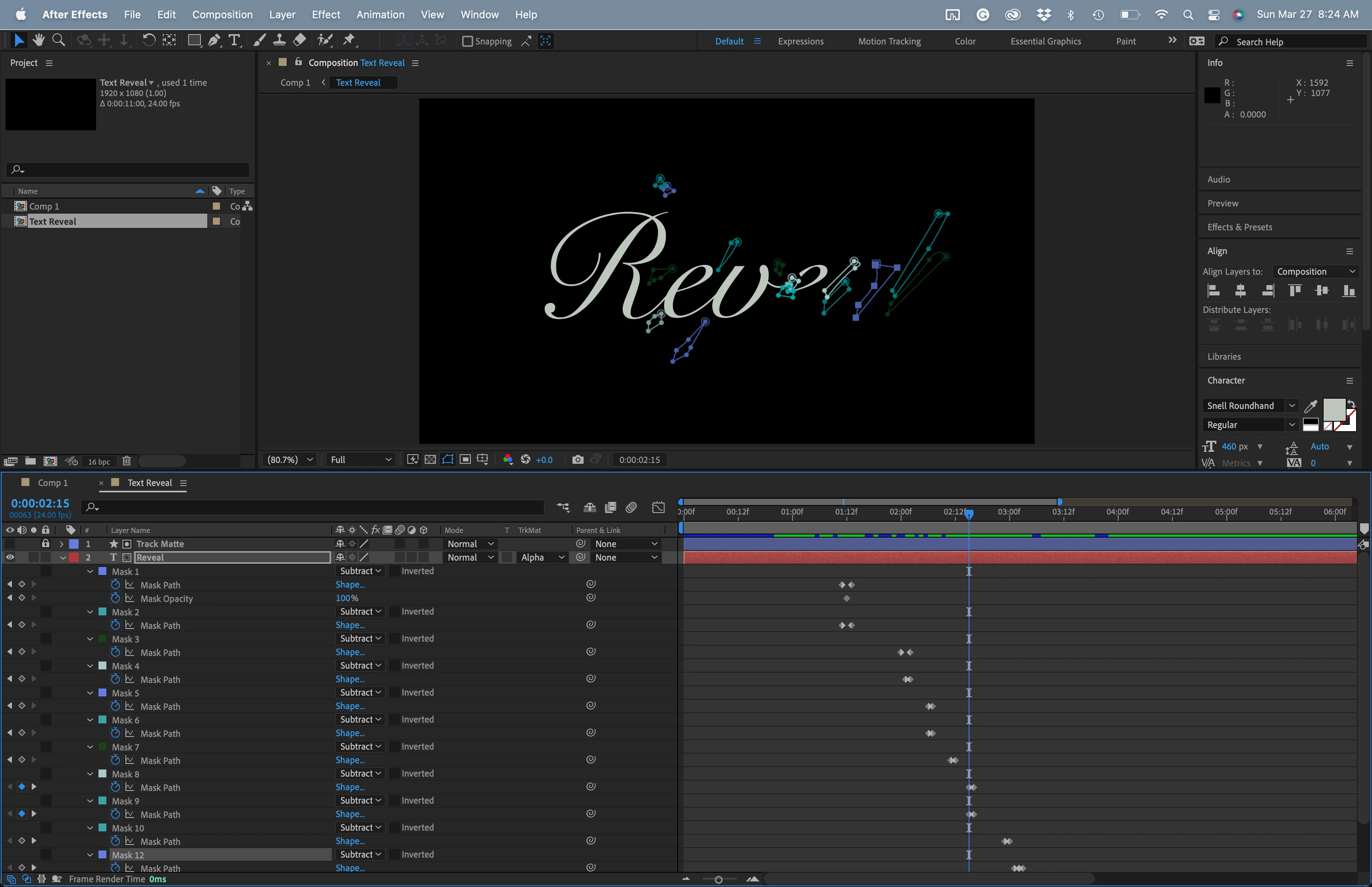
Task: Toggle the transparency grid icon
Action: [x=430, y=460]
